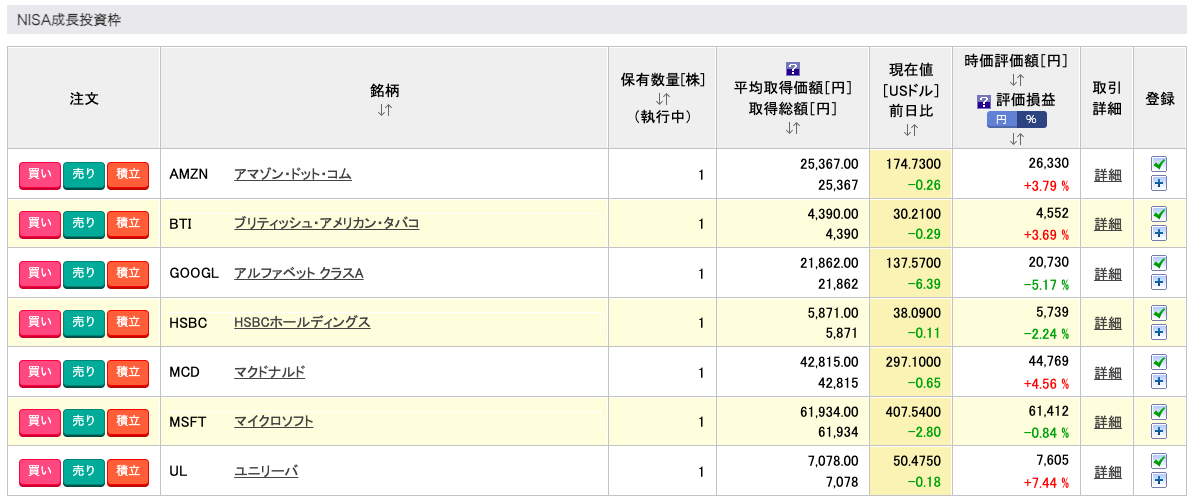1193x504 pixels.
Task: Click 買い button for GOOGL
Action: click(40, 273)
